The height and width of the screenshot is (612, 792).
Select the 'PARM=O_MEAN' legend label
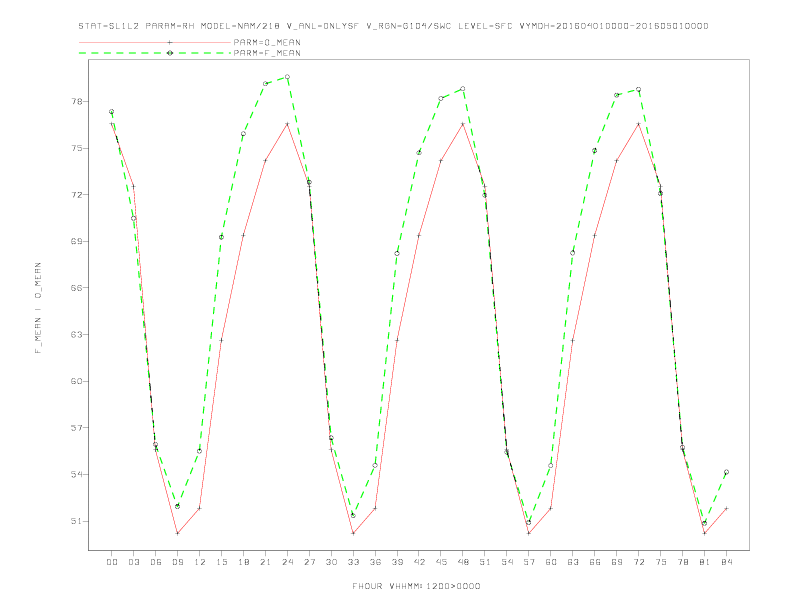pyautogui.click(x=267, y=42)
